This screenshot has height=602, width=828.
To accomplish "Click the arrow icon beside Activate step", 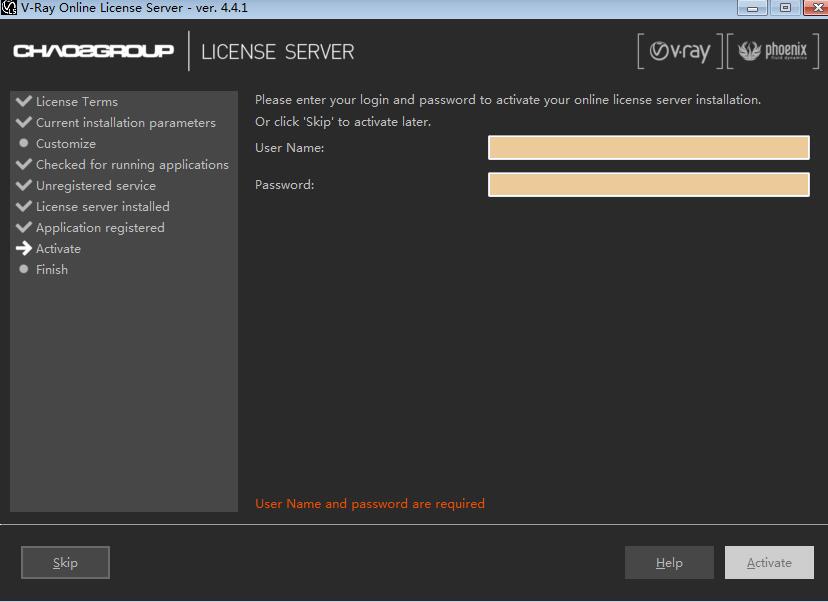I will click(24, 248).
